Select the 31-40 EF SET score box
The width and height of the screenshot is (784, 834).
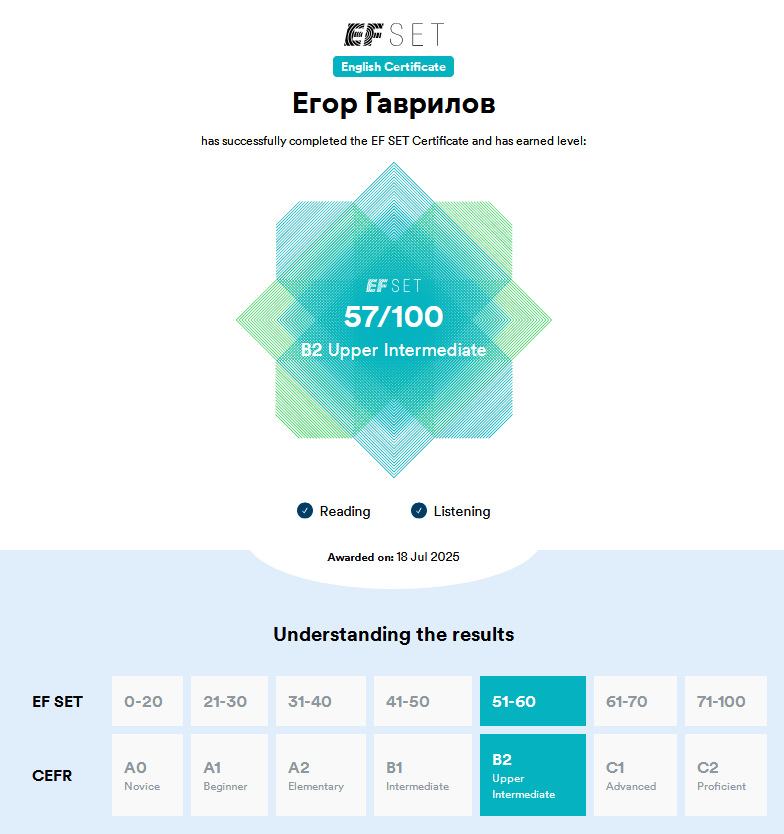click(x=320, y=701)
